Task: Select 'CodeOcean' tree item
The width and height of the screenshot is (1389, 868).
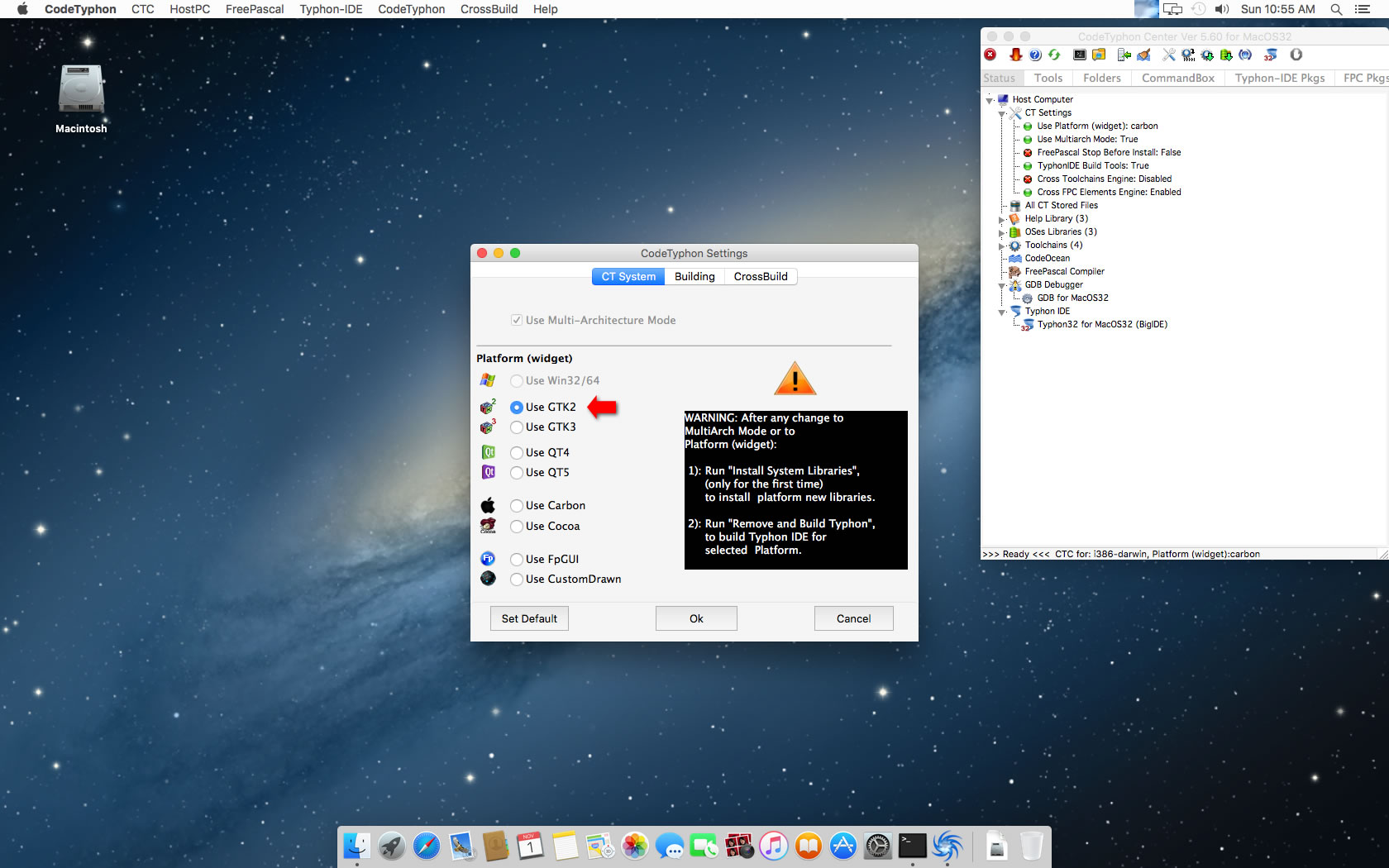Action: (x=1048, y=258)
